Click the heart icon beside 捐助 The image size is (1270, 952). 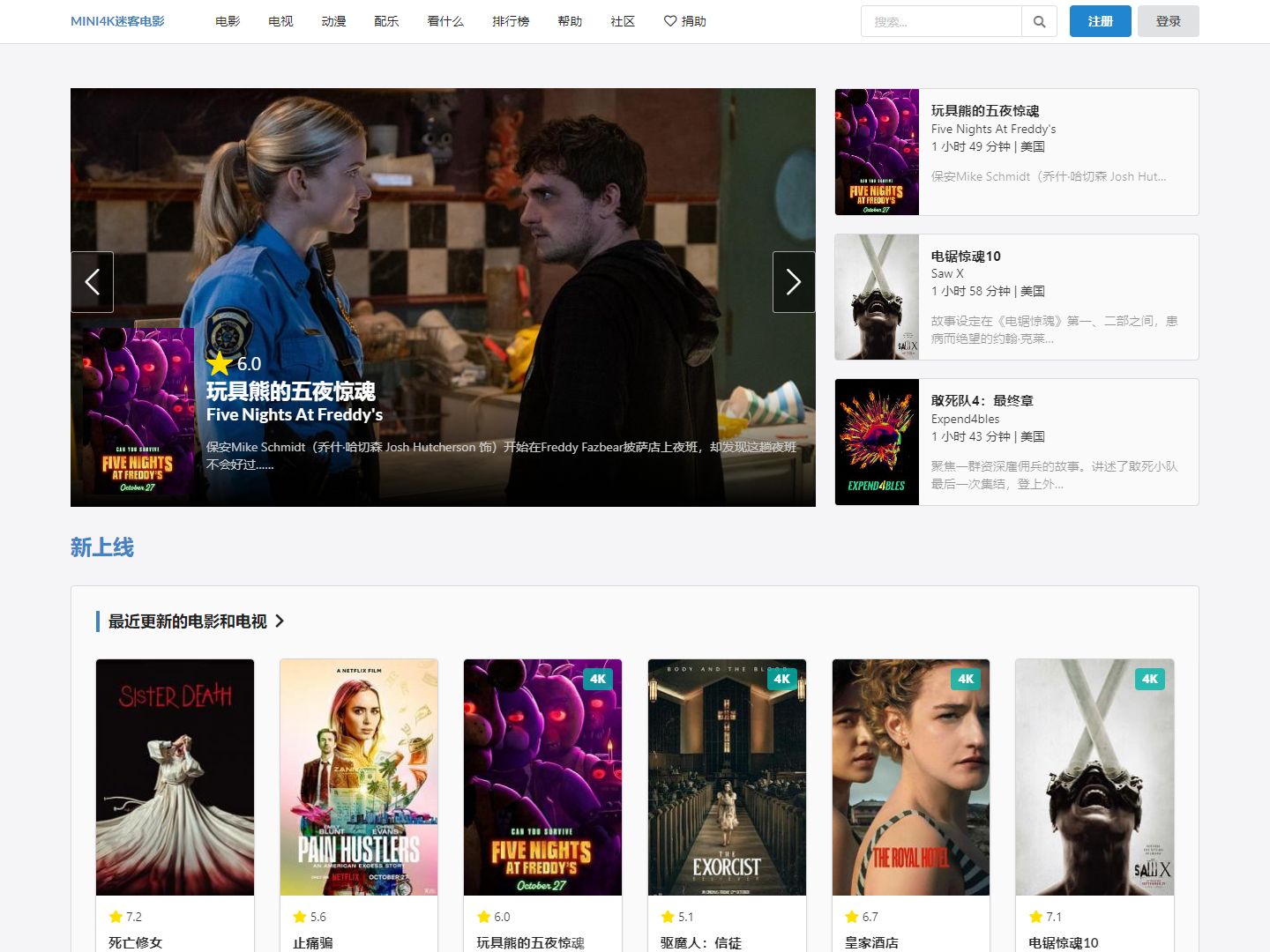670,21
